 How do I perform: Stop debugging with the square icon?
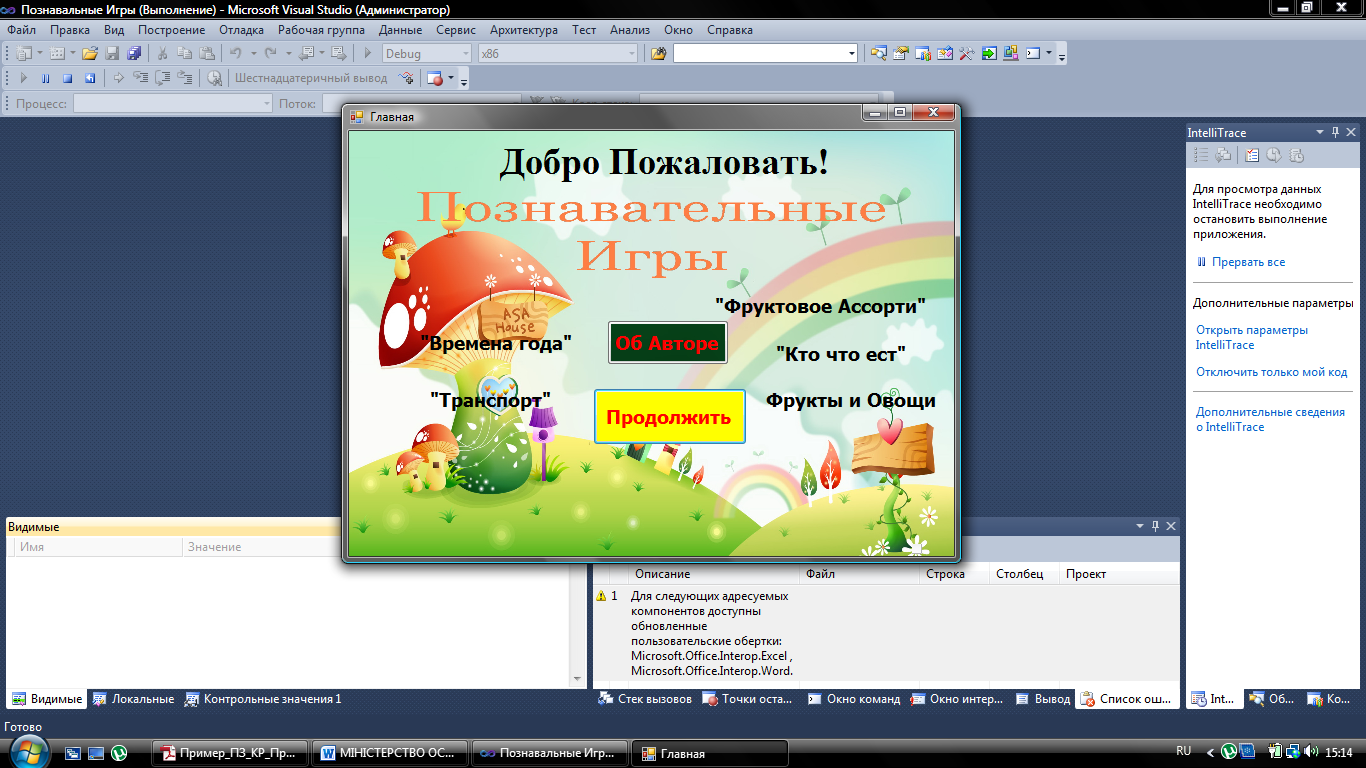click(x=67, y=77)
